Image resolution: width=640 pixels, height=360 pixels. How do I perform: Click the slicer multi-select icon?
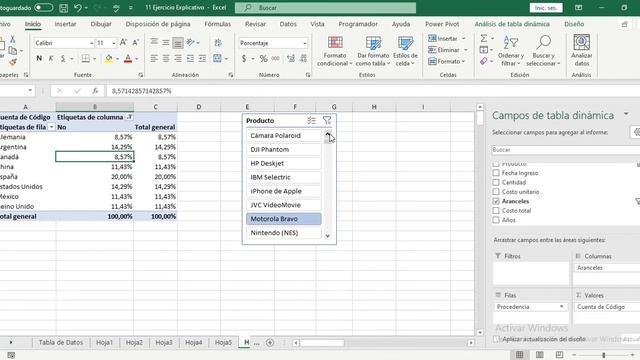tap(312, 120)
